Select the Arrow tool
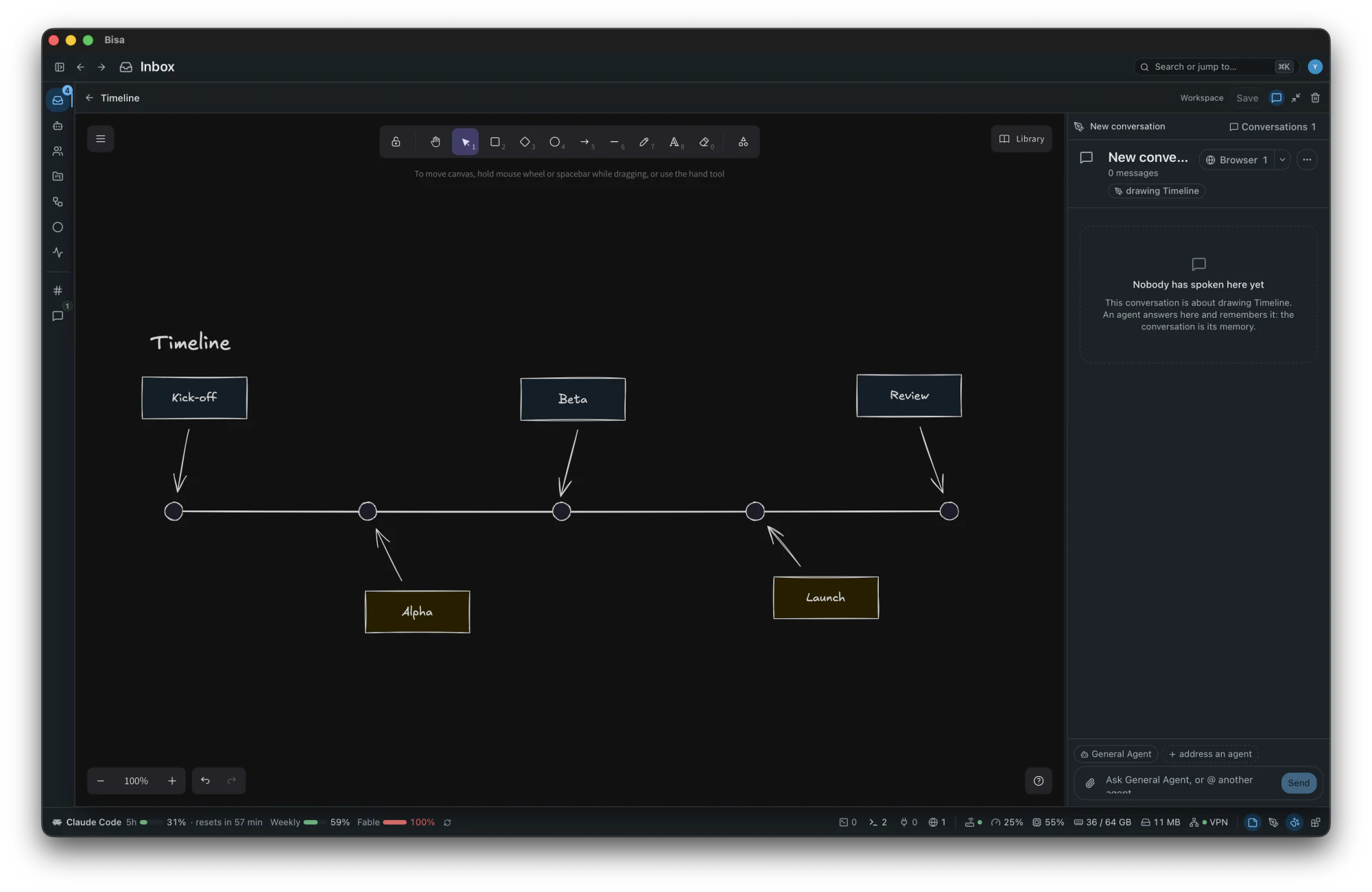Screen dimensions: 1372x892 pos(585,142)
